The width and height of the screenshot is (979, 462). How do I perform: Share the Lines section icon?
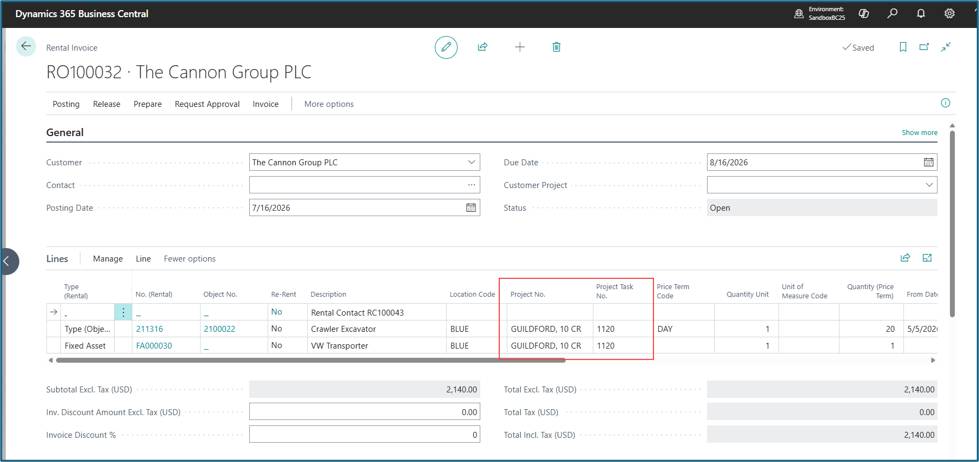(x=905, y=258)
